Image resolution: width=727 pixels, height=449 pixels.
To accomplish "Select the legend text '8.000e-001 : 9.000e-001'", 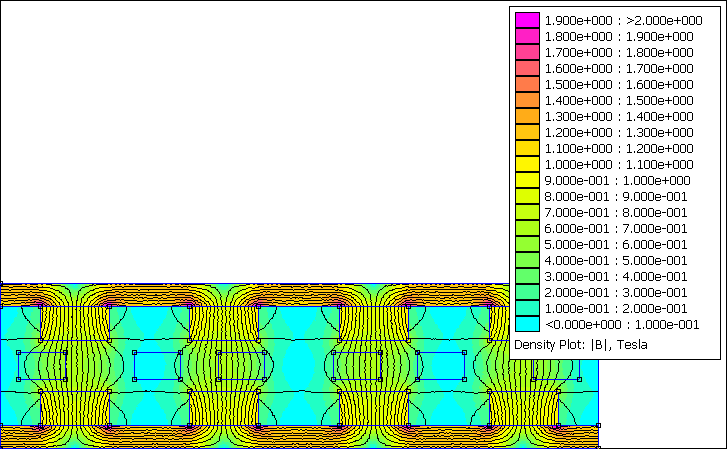I will (616, 196).
